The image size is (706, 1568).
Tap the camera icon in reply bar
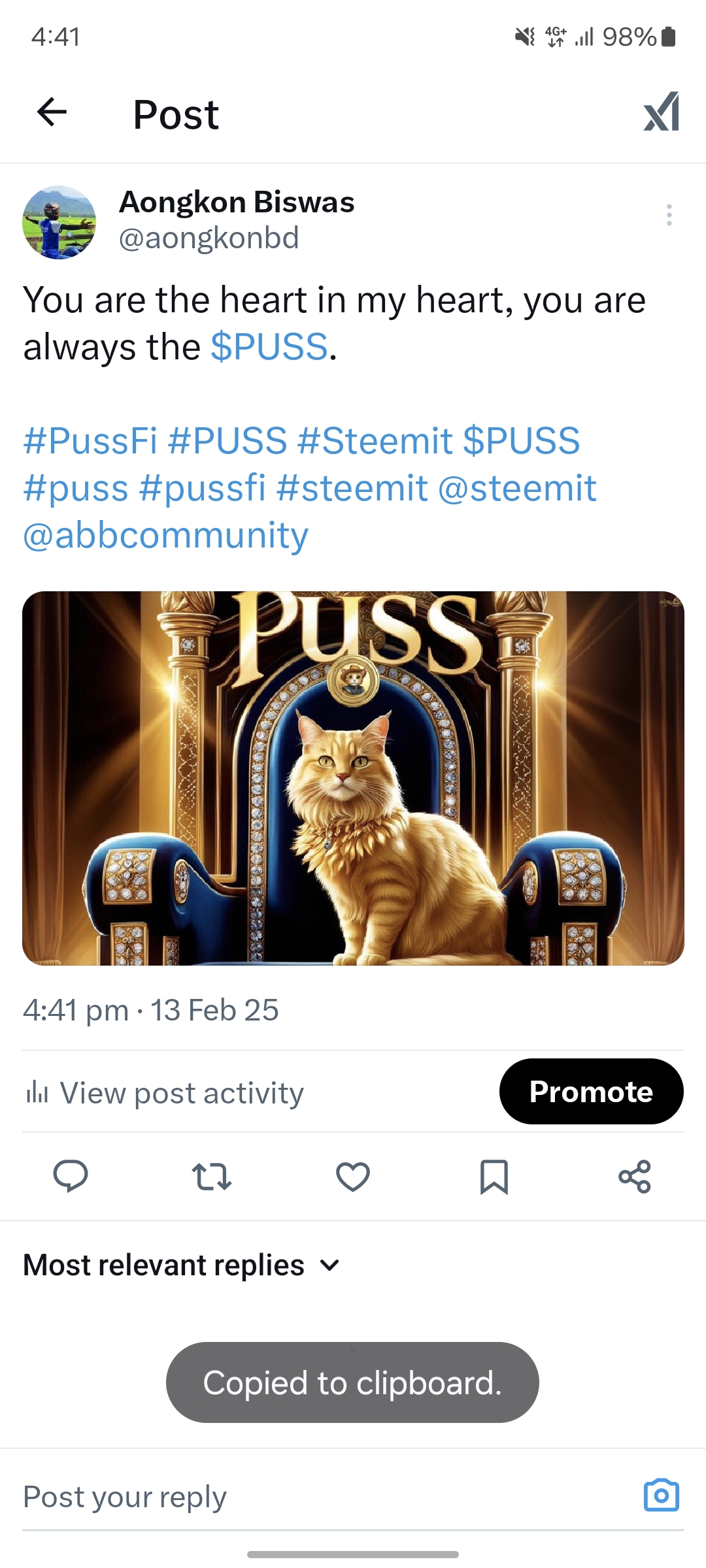662,1495
